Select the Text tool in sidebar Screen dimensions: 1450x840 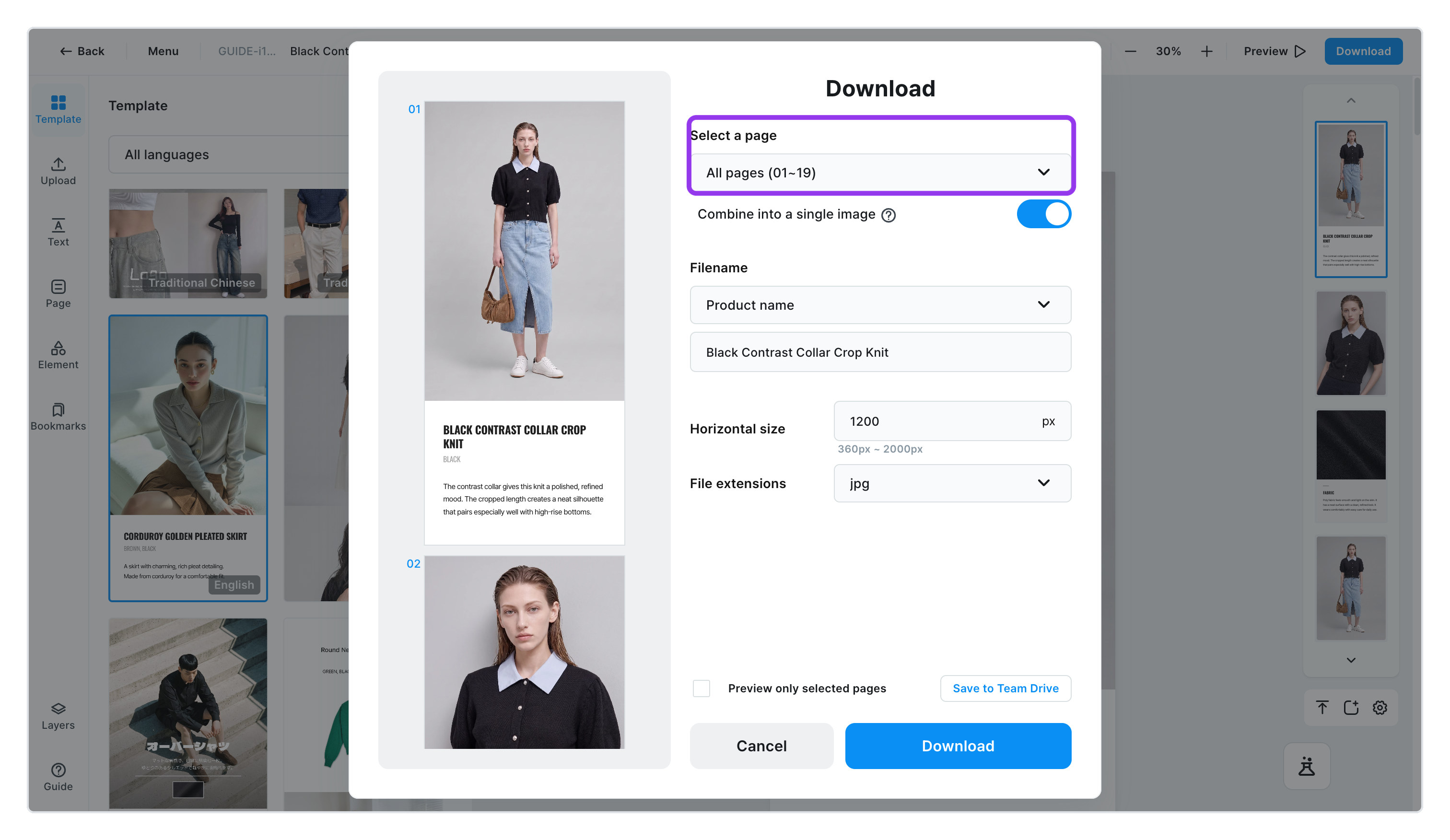coord(58,233)
